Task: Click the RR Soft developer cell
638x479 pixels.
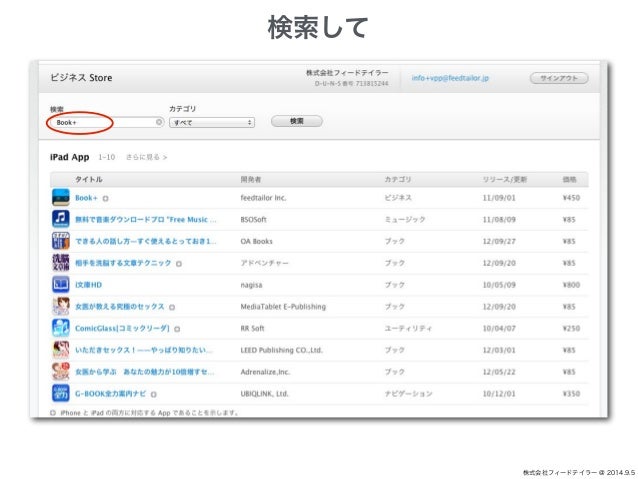Action: 252,328
